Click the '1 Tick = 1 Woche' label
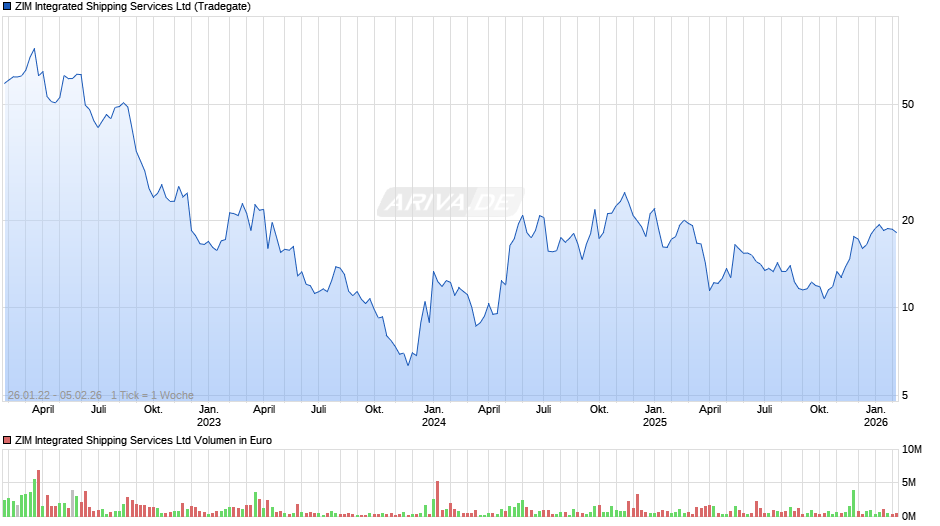This screenshot has width=940, height=526. pyautogui.click(x=152, y=395)
